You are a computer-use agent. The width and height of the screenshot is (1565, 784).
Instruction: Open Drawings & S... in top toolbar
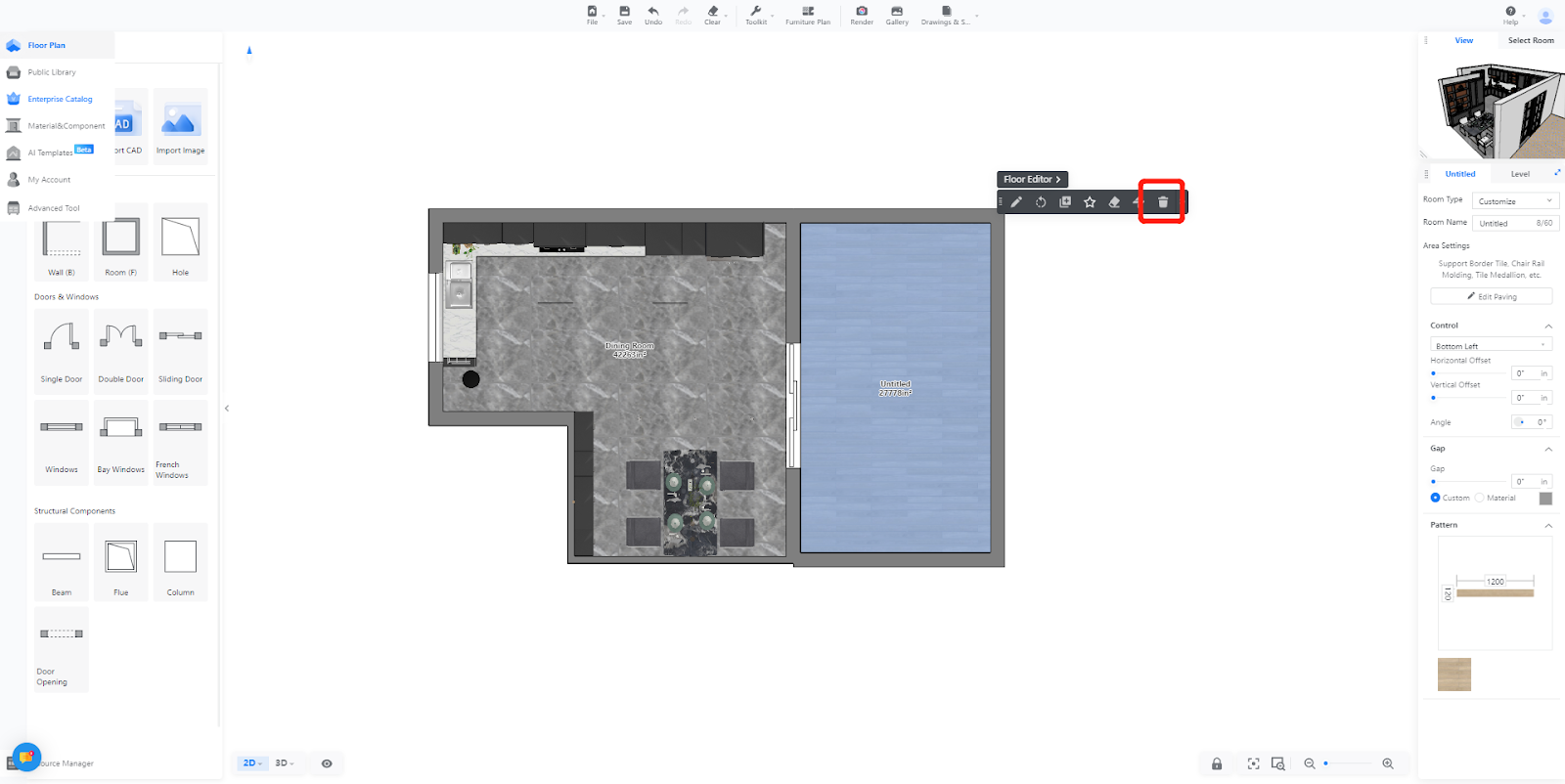[946, 15]
